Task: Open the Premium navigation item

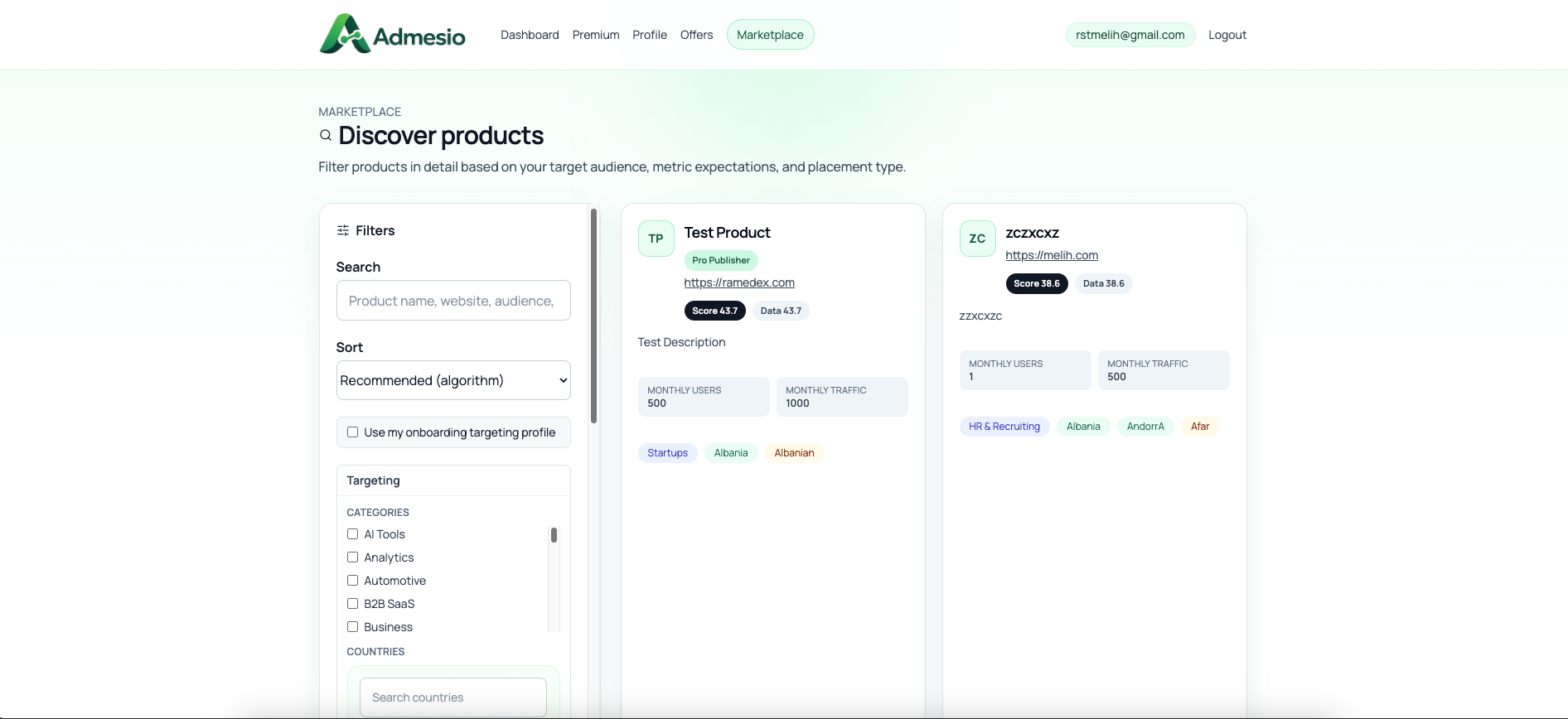Action: [x=596, y=35]
